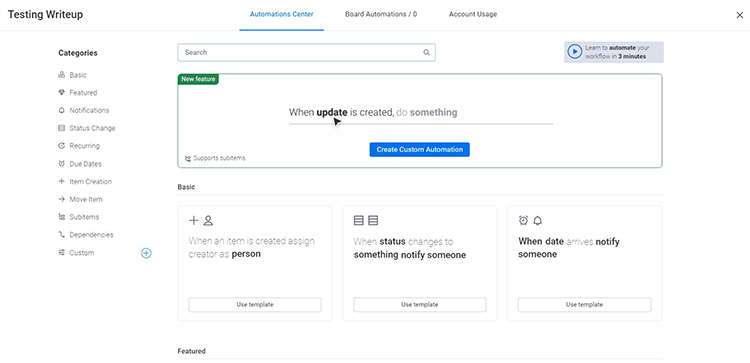Open the When date arrives card

tap(585, 263)
